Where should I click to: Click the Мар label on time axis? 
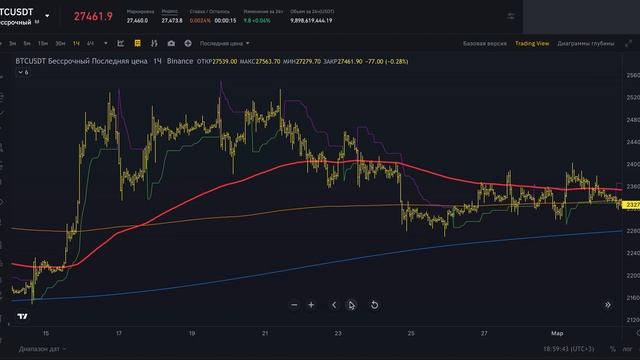557,333
